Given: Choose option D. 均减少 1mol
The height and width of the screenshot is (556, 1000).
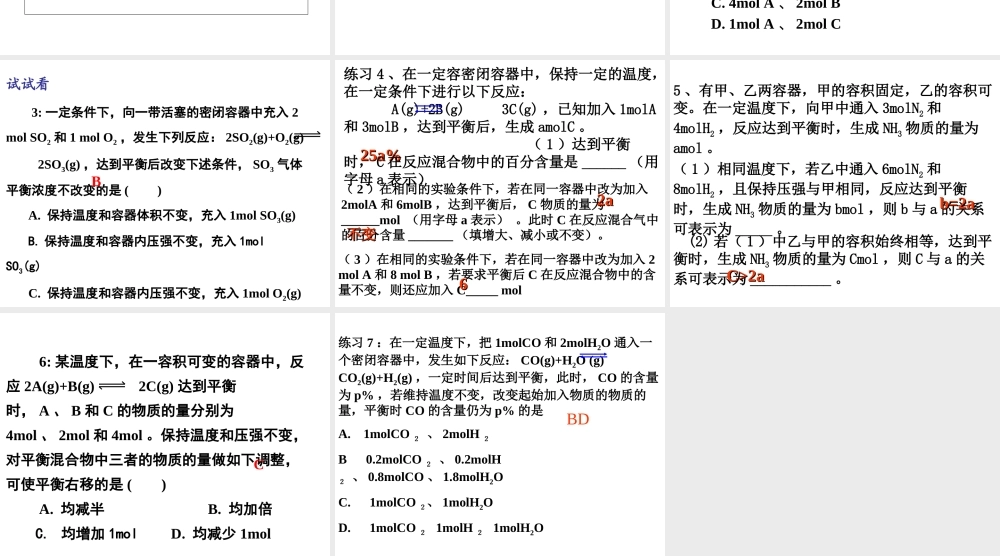Looking at the screenshot, I should click(x=221, y=534).
